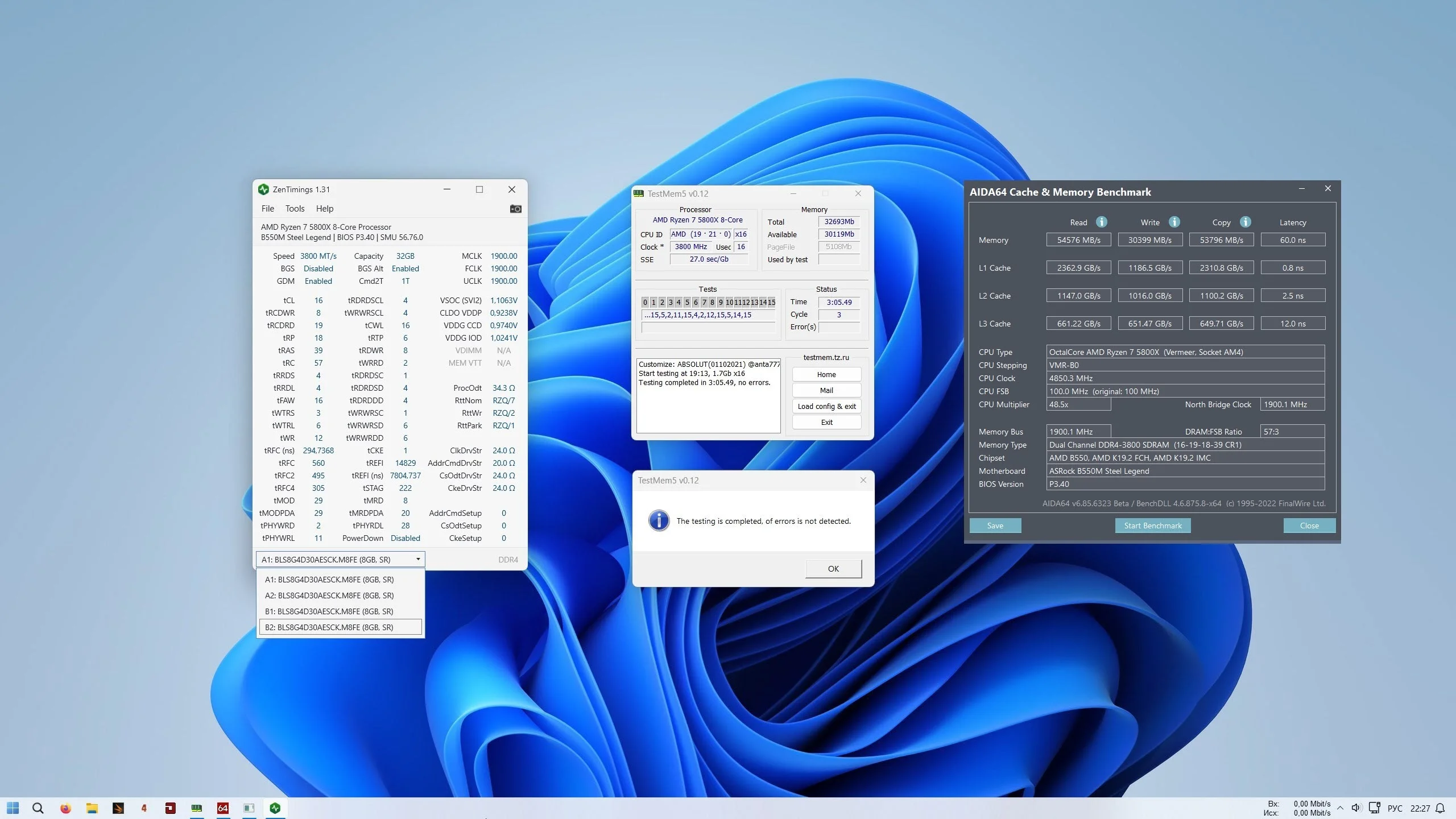
Task: Click the TestMem5 log text box
Action: pyautogui.click(x=708, y=404)
